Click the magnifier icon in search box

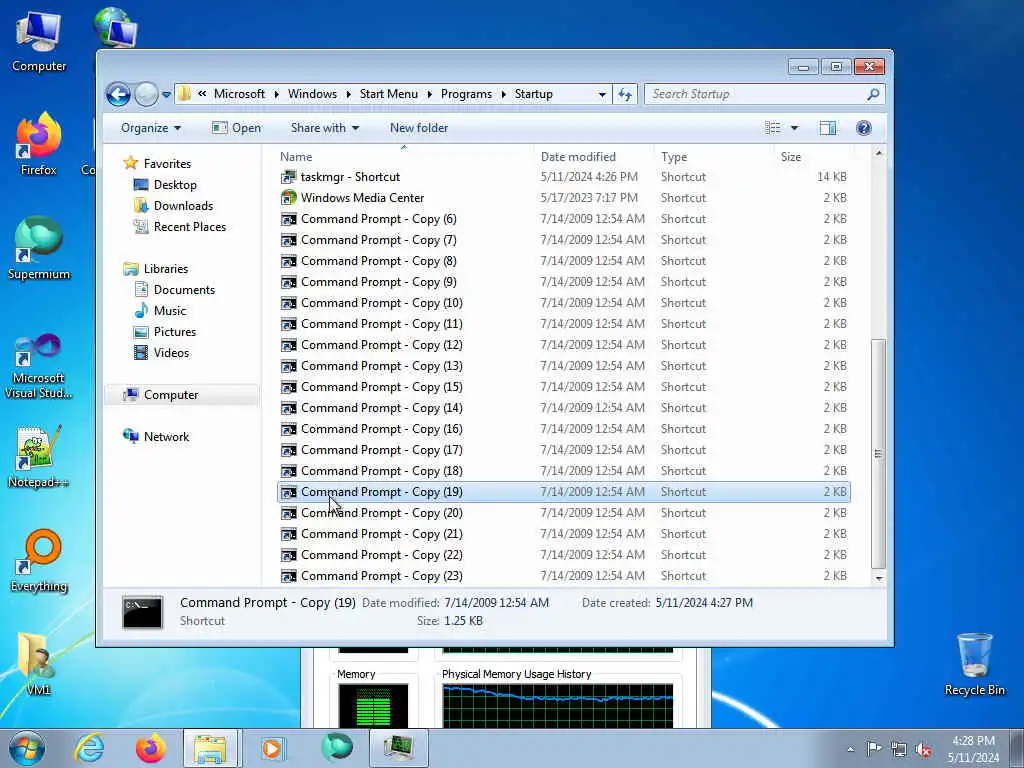[873, 94]
